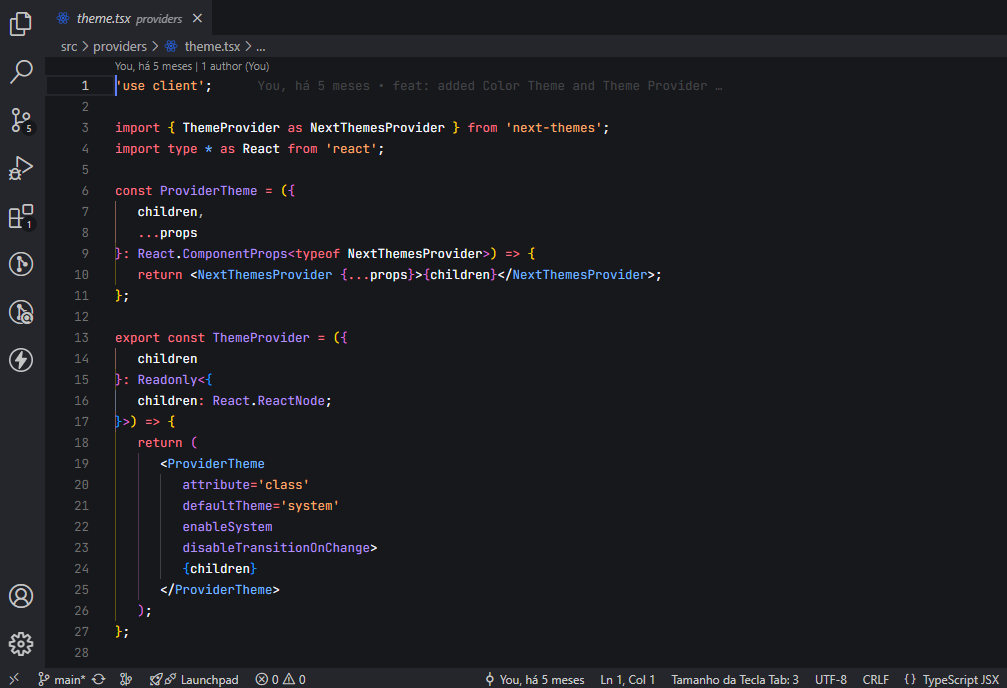Select the theme.tsx providers tab
Image resolution: width=1007 pixels, height=688 pixels.
pyautogui.click(x=128, y=18)
